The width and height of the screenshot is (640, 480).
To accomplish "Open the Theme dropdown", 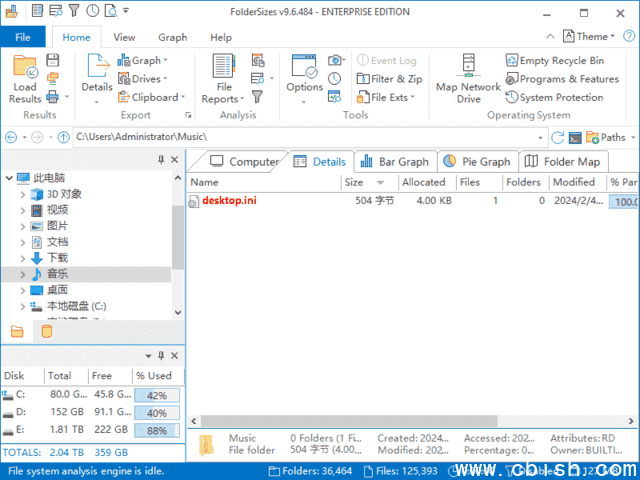I will point(589,36).
